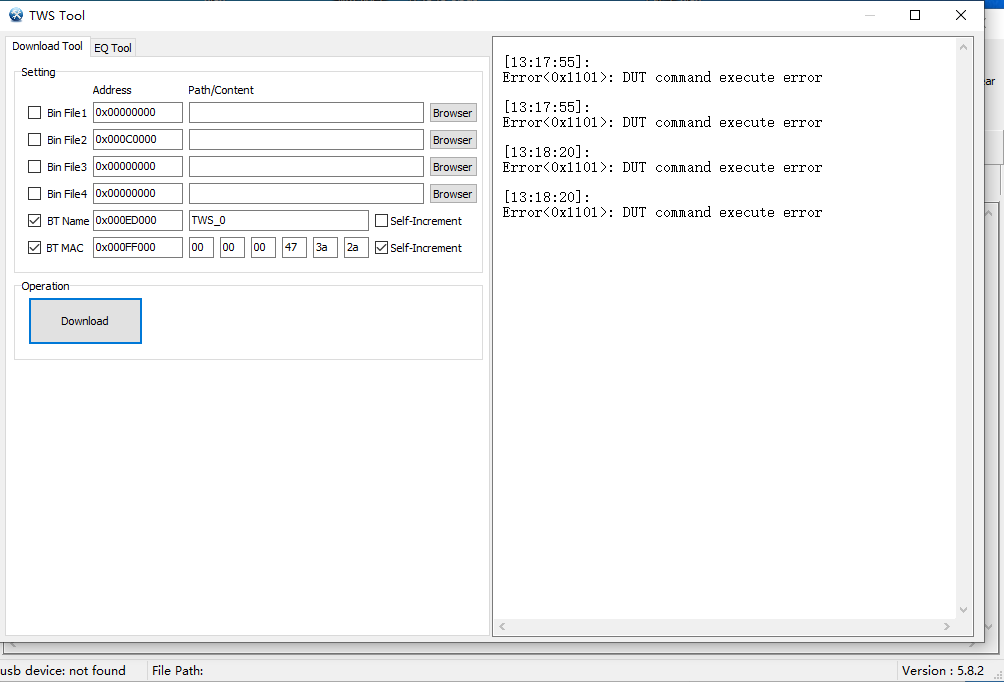The image size is (1004, 682).
Task: Browse for Bin File3 path
Action: [452, 167]
